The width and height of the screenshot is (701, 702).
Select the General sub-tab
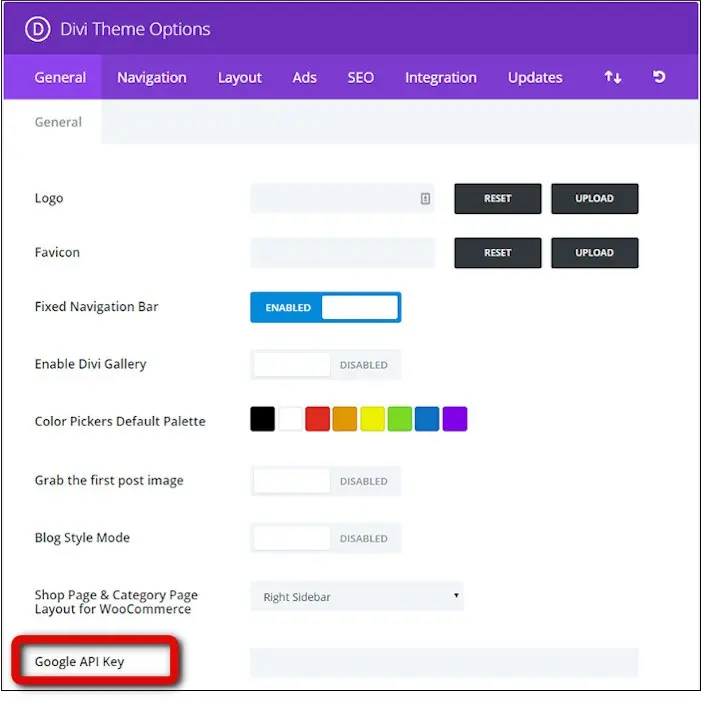click(58, 122)
